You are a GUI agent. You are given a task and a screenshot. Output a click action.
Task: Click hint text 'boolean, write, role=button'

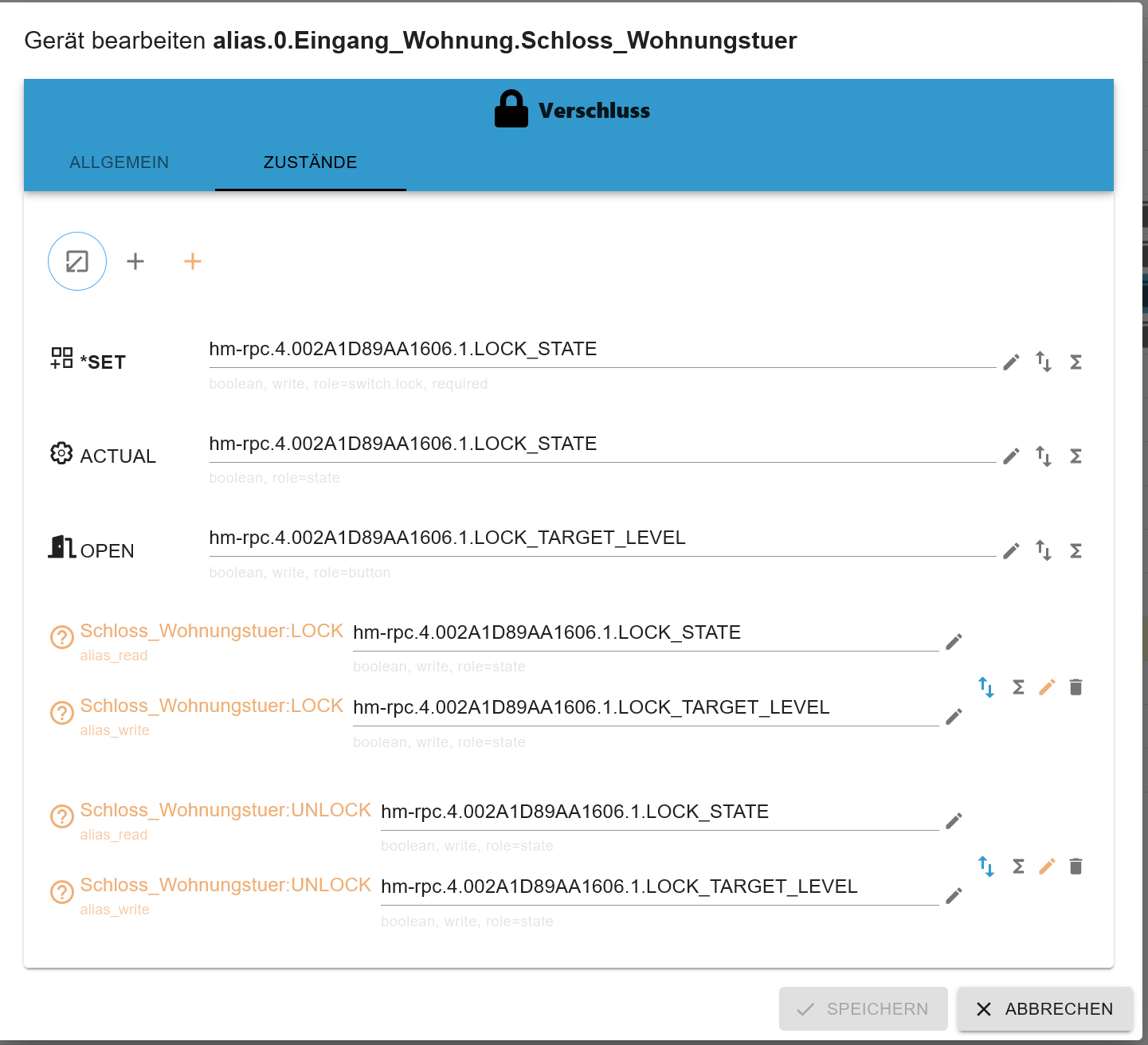tap(300, 573)
